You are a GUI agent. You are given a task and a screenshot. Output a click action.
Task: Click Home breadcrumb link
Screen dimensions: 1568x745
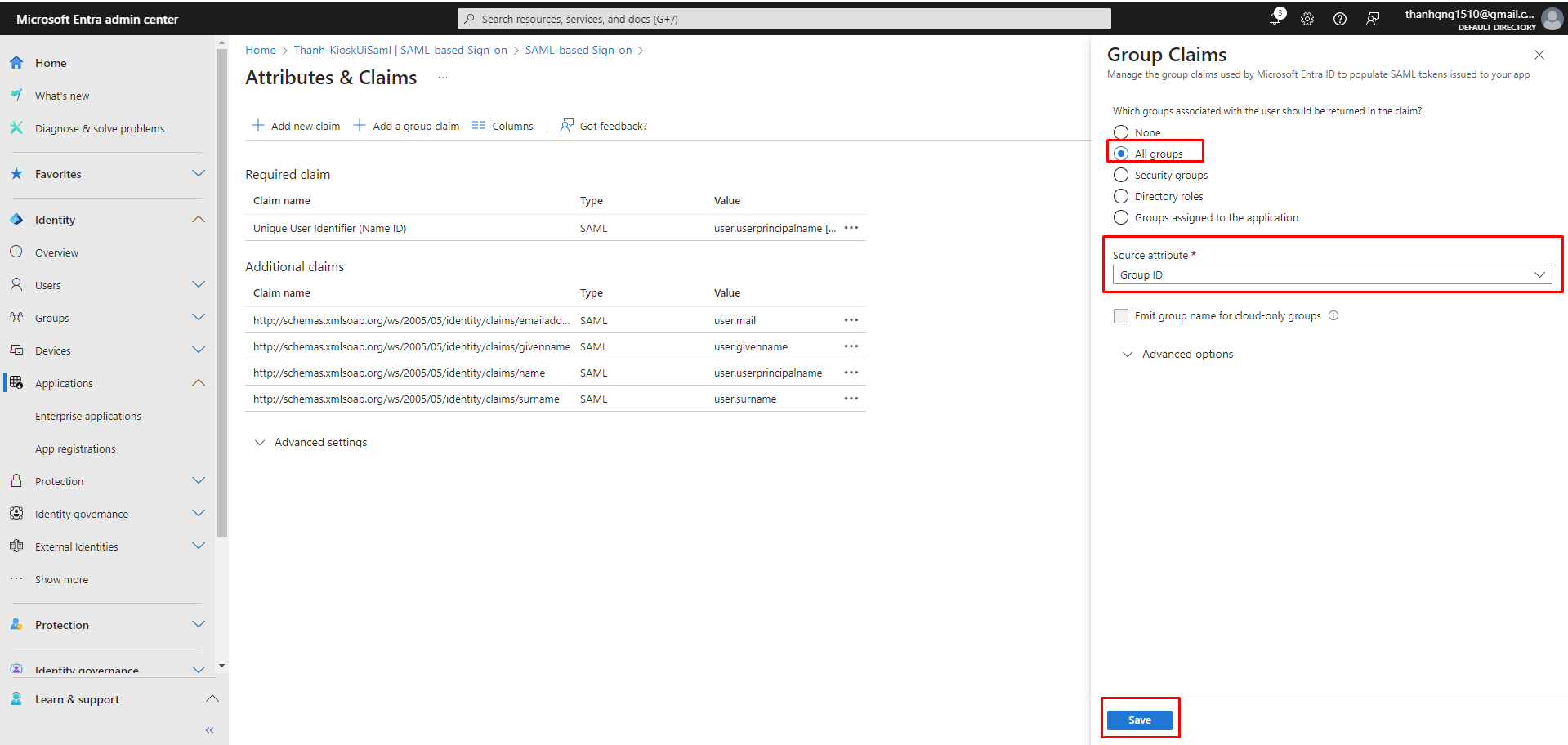pyautogui.click(x=261, y=50)
